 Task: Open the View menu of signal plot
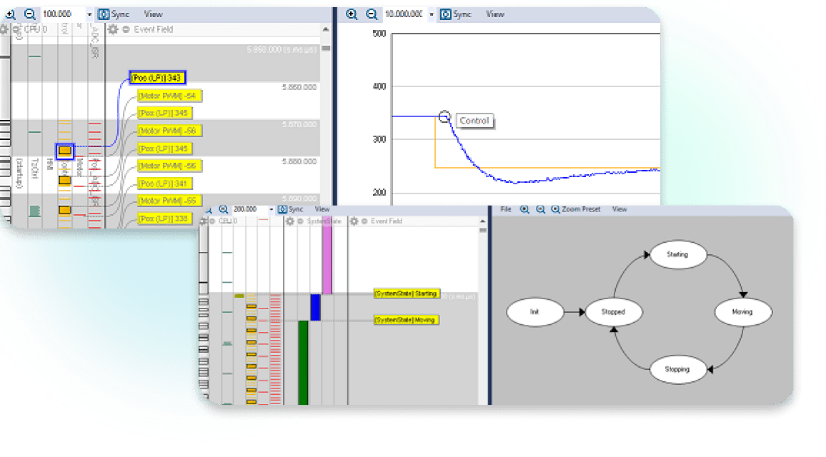[495, 14]
